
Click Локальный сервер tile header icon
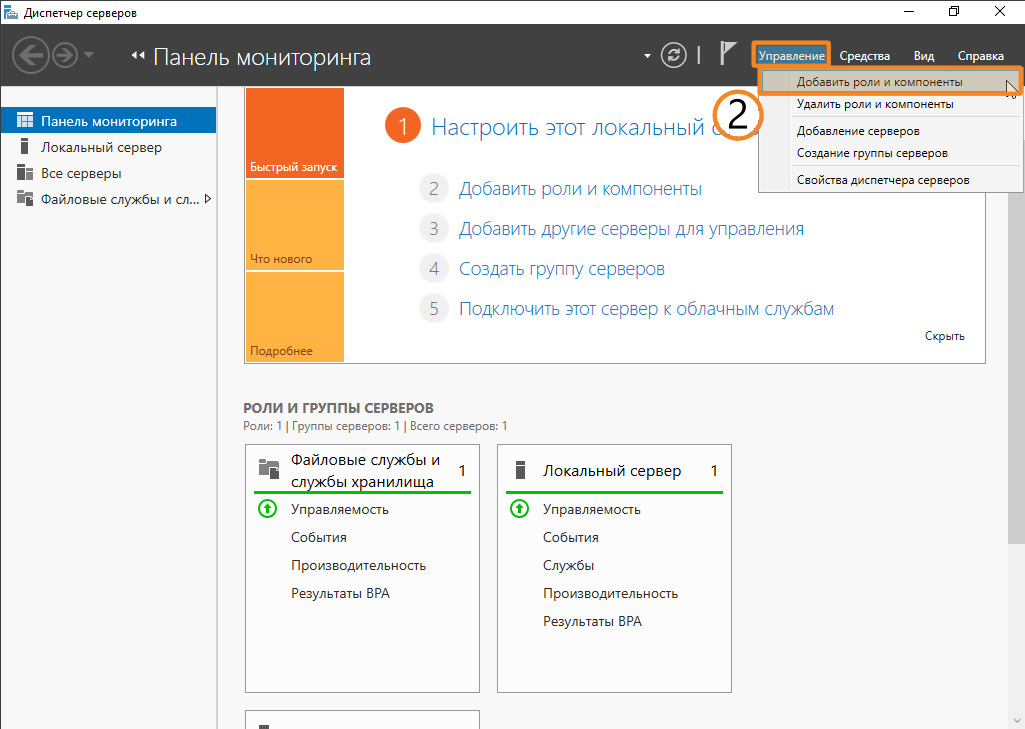519,470
